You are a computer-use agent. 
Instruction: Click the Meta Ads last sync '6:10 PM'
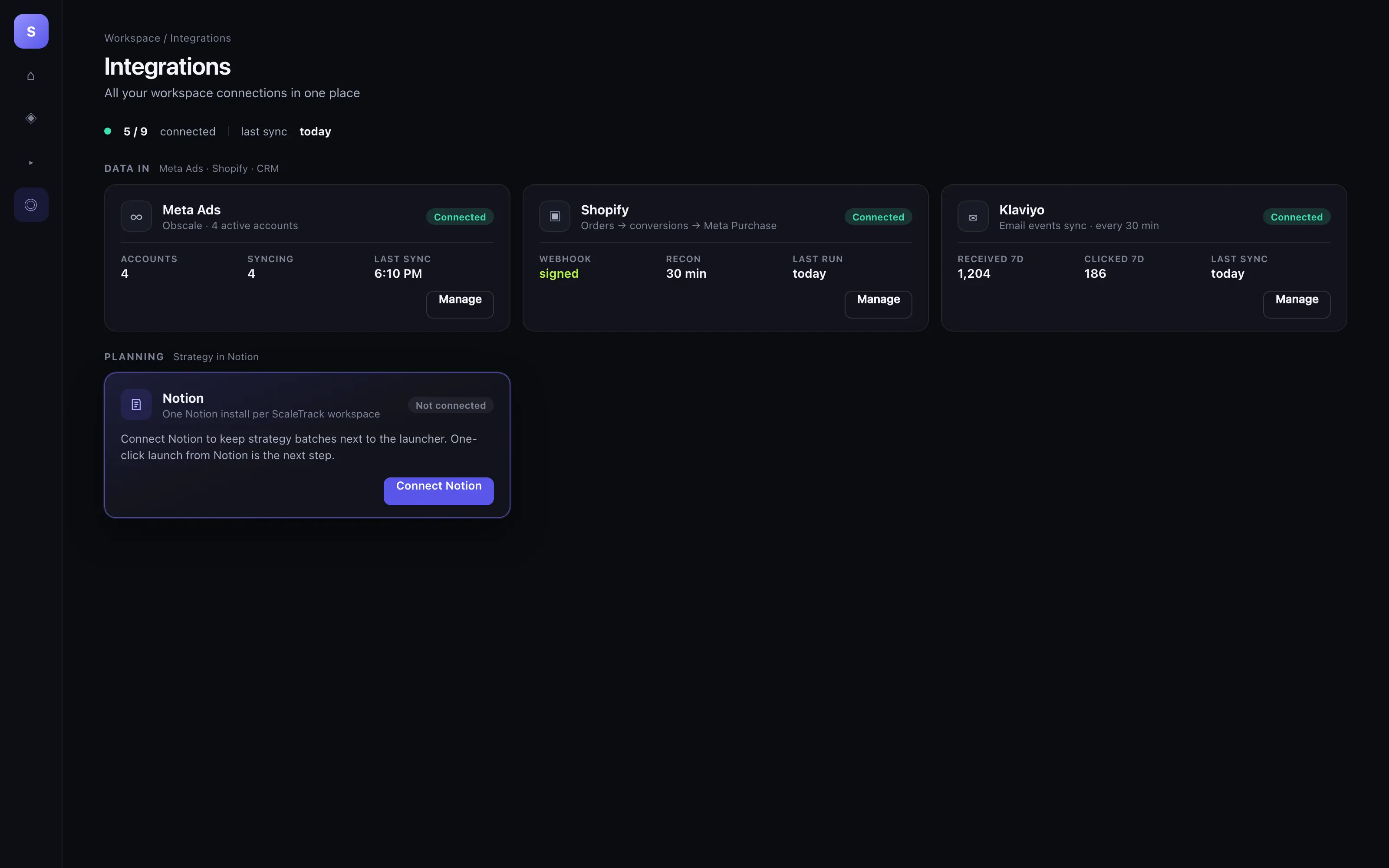[398, 274]
